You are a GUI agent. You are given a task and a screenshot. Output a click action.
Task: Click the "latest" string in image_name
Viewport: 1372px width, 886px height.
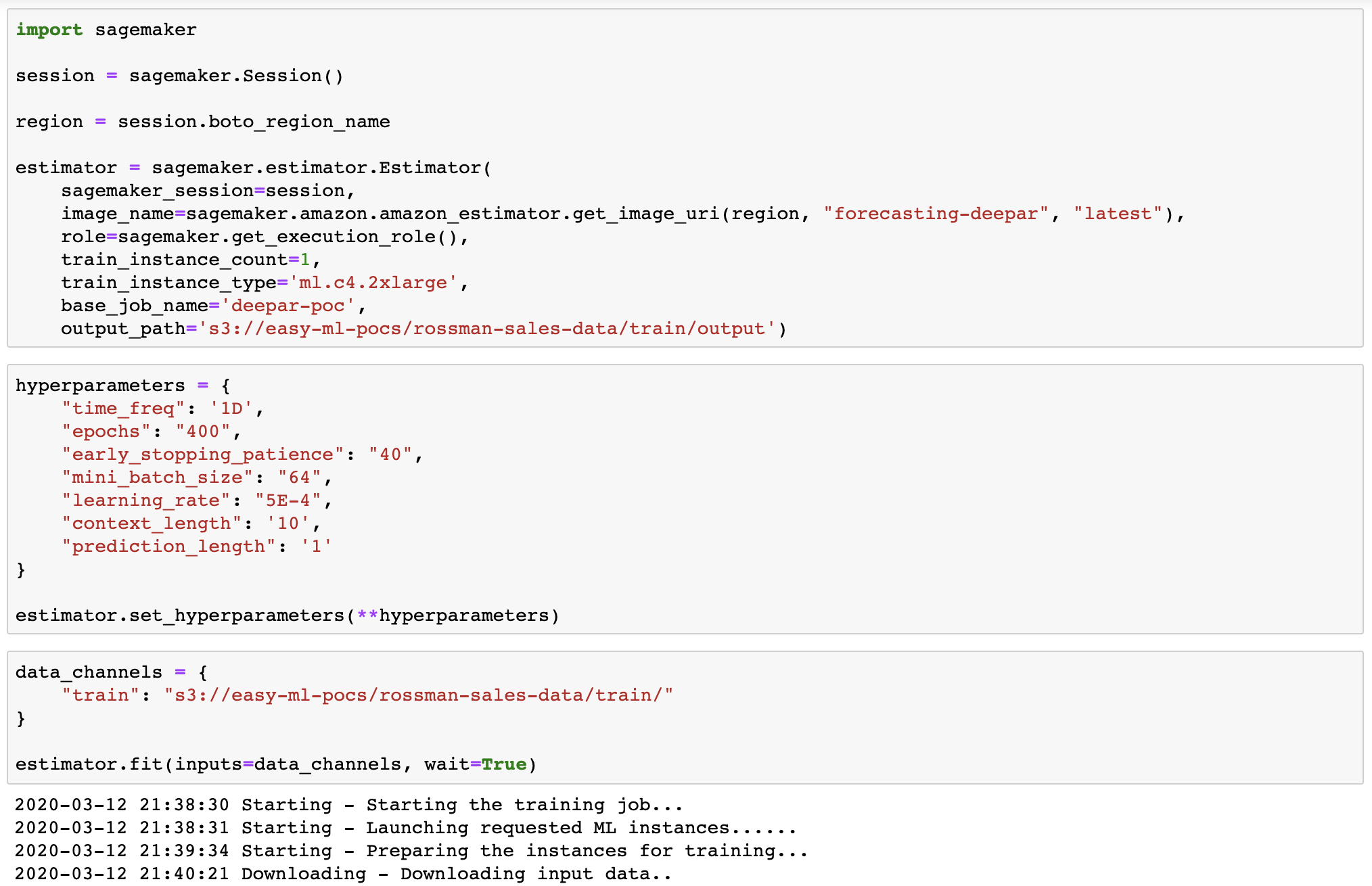pos(1118,214)
